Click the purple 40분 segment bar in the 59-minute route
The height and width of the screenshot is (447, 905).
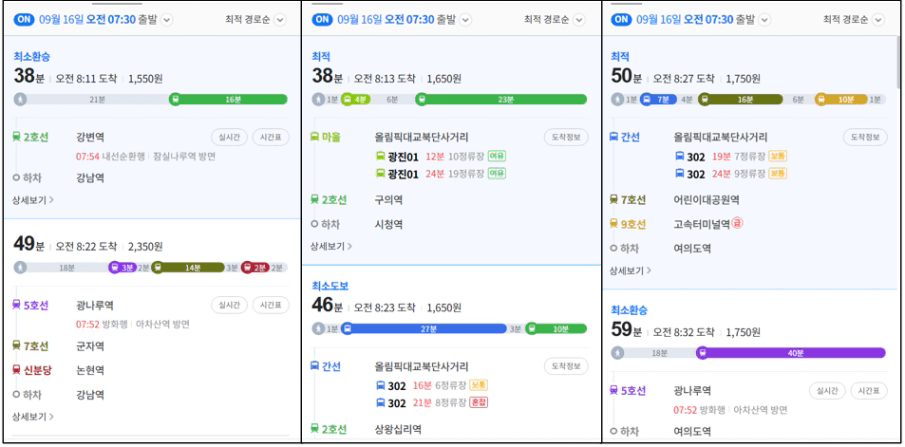(x=790, y=352)
